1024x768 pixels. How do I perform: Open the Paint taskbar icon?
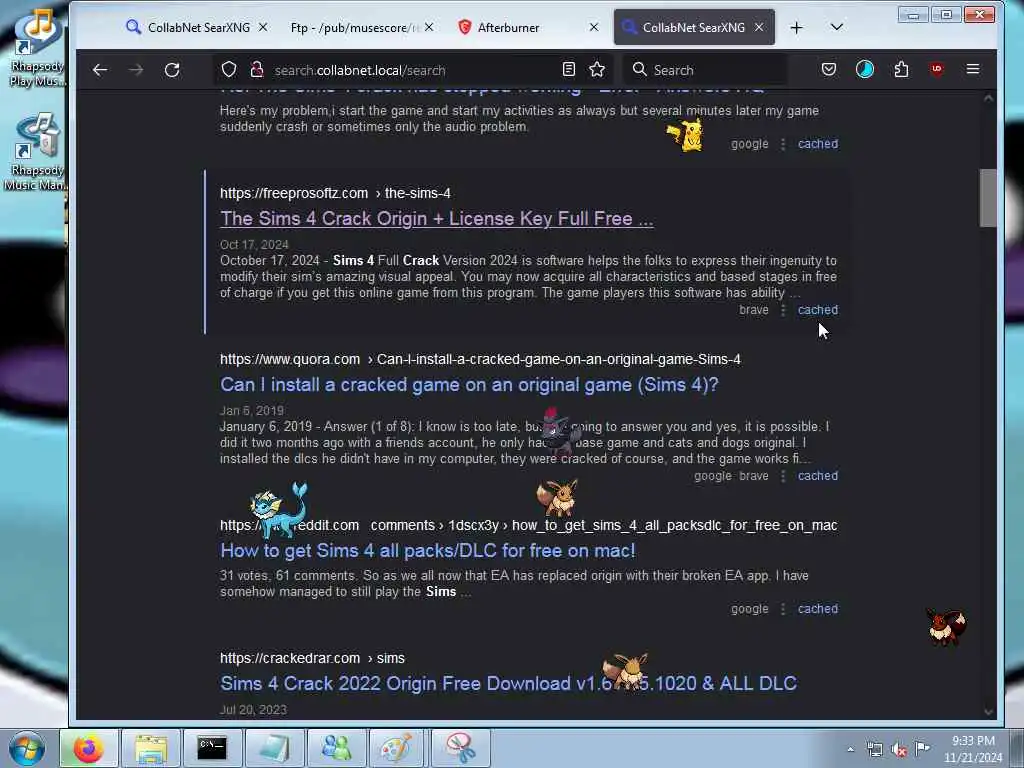tap(397, 748)
